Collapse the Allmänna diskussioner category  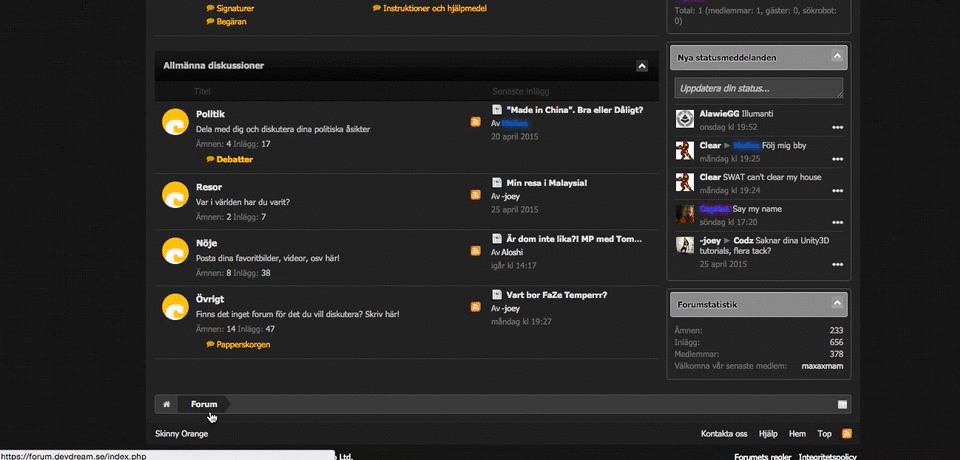(x=642, y=66)
